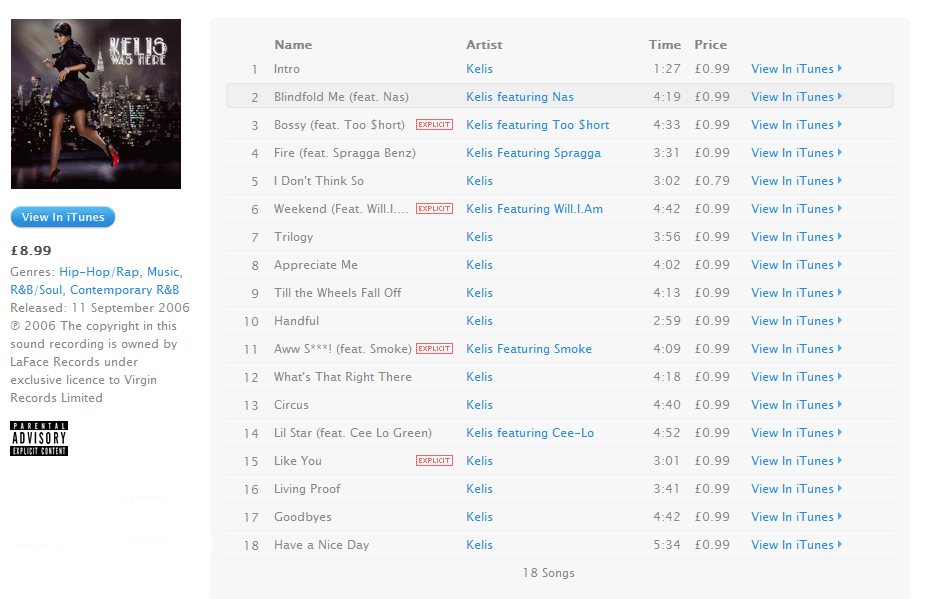Click the Explicit badge on Bossy
The height and width of the screenshot is (599, 937).
434,125
